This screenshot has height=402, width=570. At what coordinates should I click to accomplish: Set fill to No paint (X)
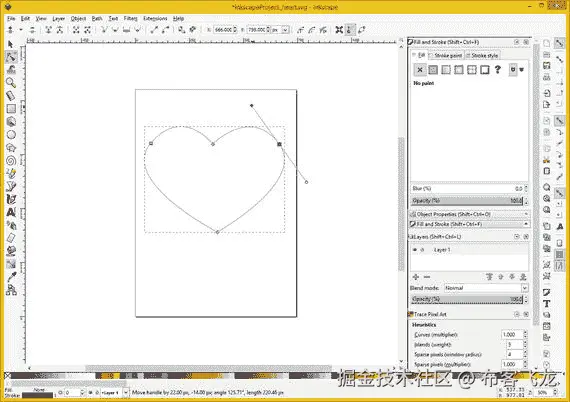click(420, 70)
